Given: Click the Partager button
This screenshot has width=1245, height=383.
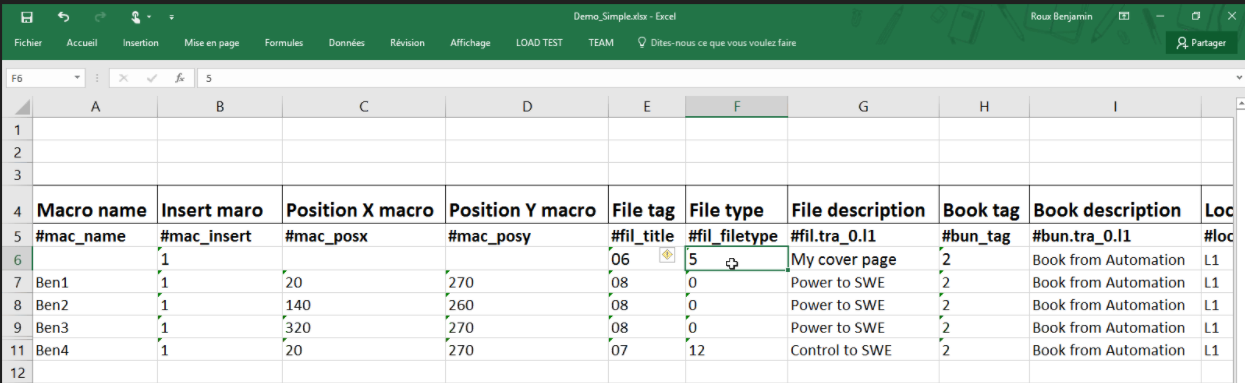Looking at the screenshot, I should click(x=1201, y=43).
